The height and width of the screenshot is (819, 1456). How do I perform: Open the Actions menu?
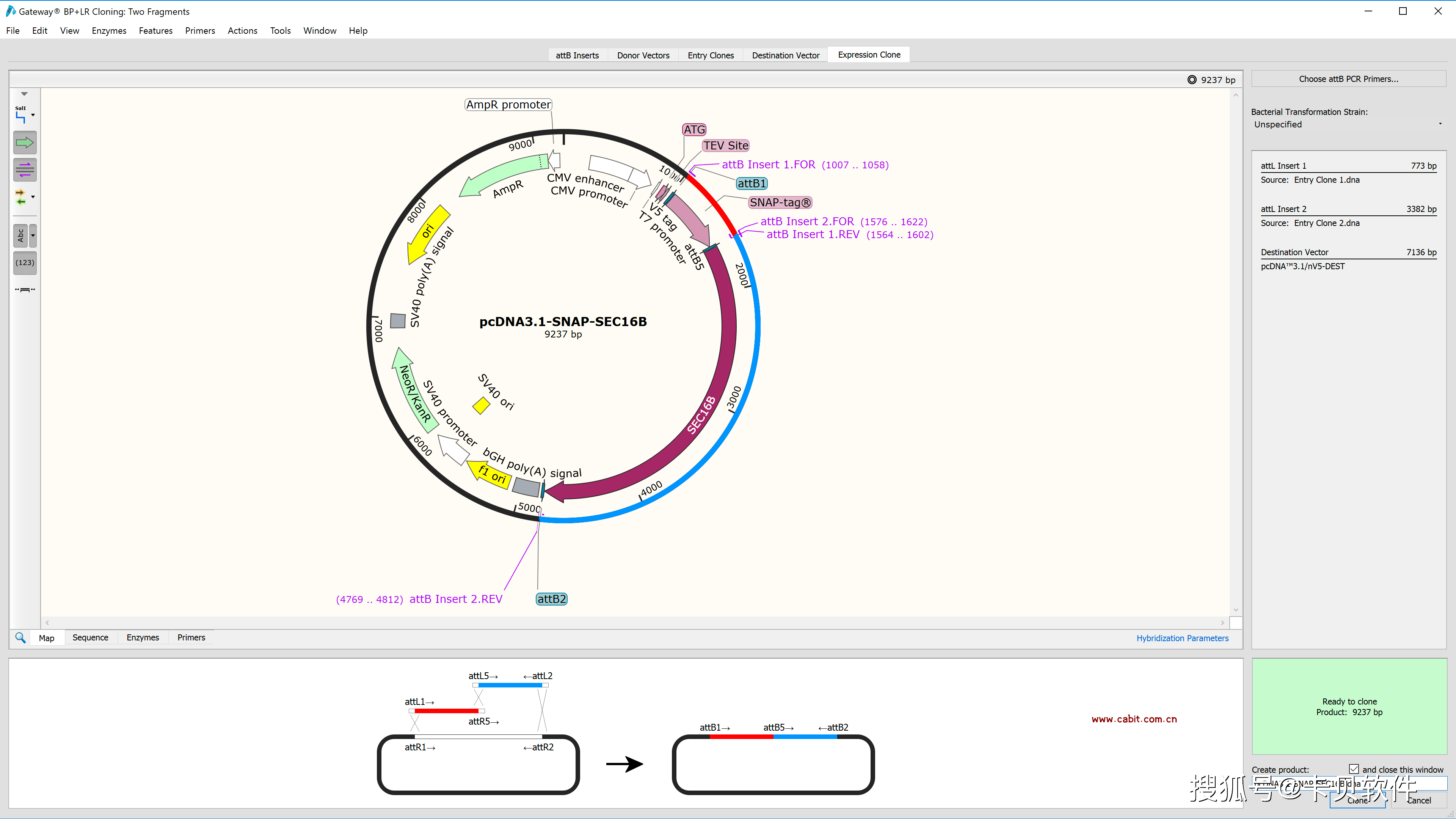(242, 30)
